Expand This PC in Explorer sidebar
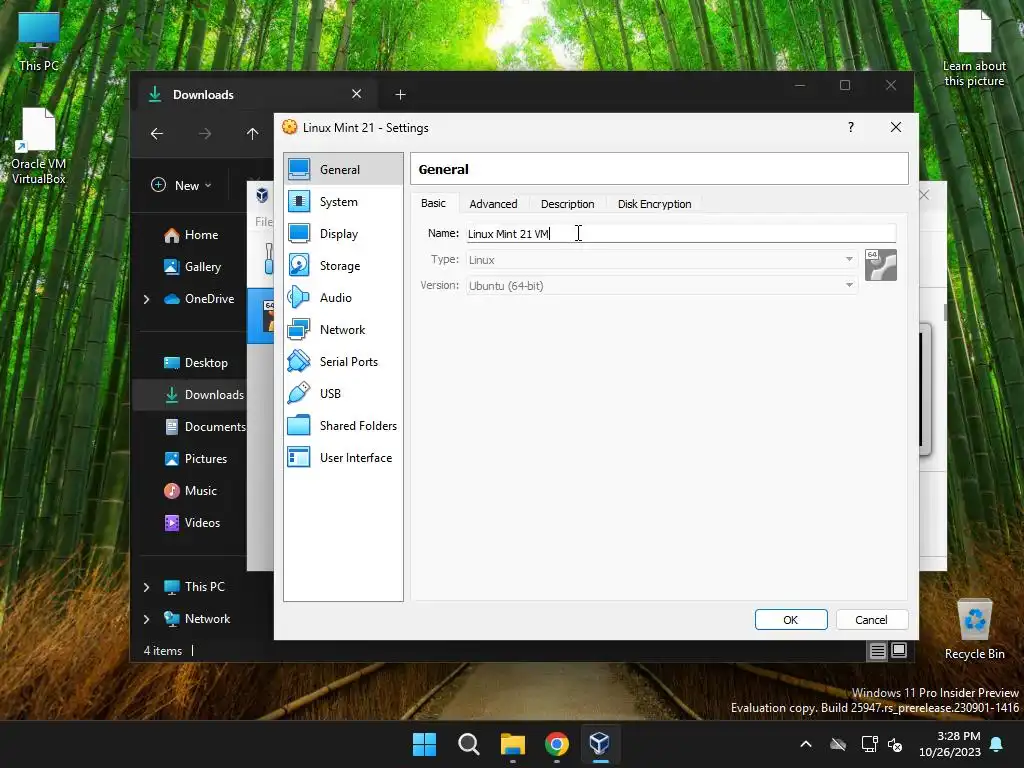Screen dimensions: 1024x768 click(146, 587)
